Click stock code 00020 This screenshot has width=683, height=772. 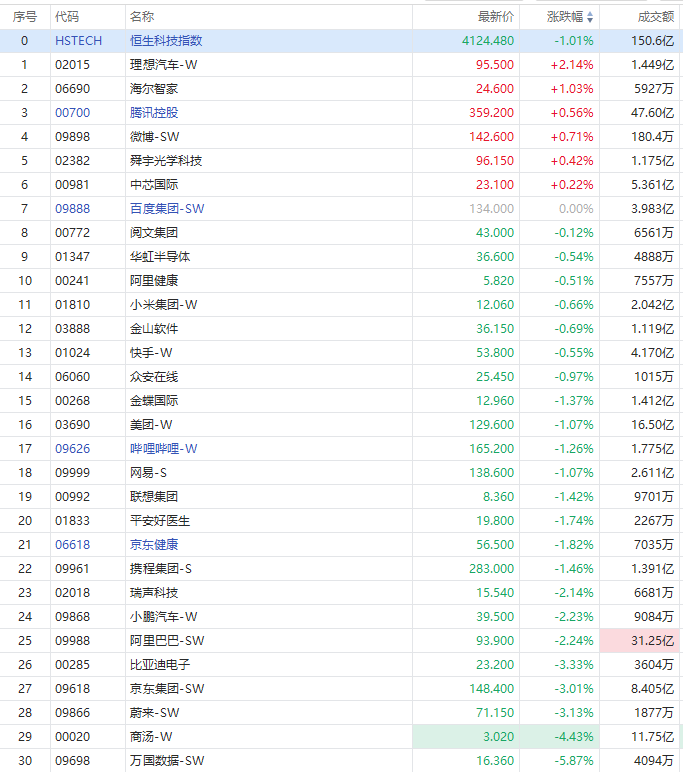(72, 737)
